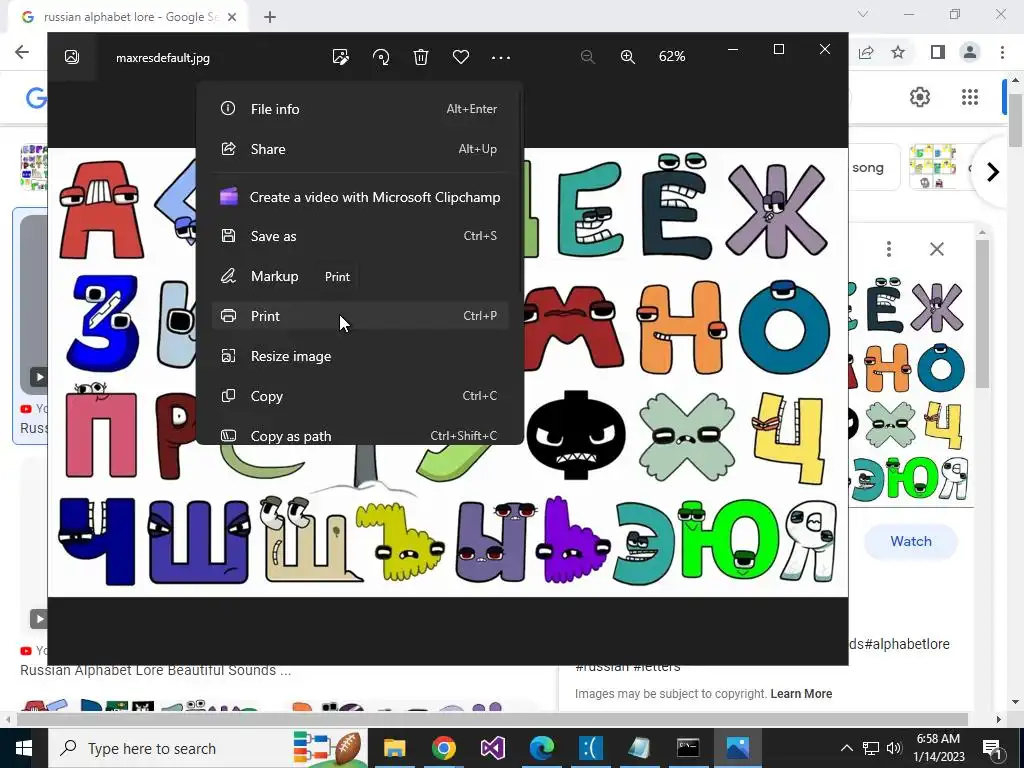This screenshot has height=768, width=1024.
Task: Open the Google apps grid icon
Action: pyautogui.click(x=970, y=97)
